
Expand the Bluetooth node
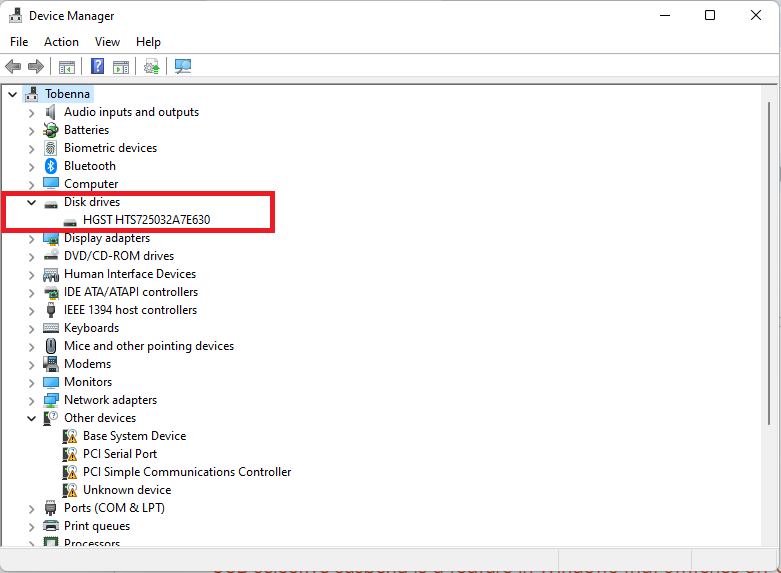[31, 167]
